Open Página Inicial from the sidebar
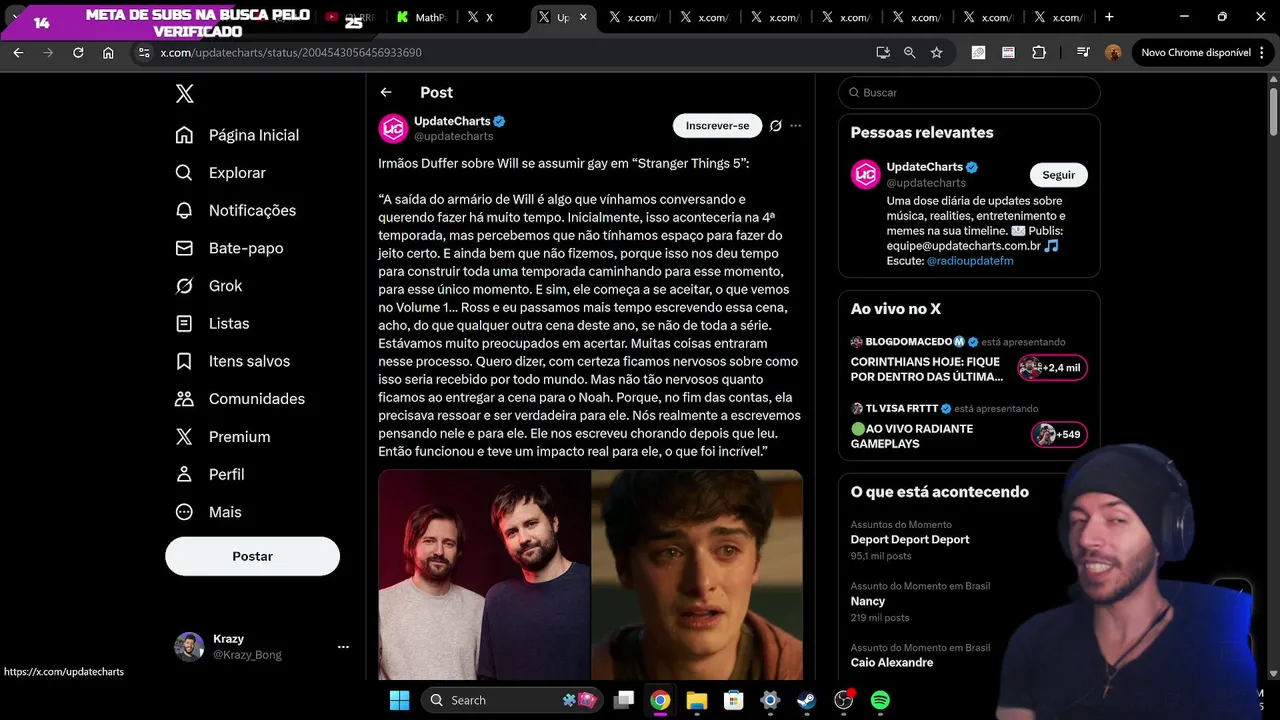Screen dimensions: 1280x720 [238, 135]
